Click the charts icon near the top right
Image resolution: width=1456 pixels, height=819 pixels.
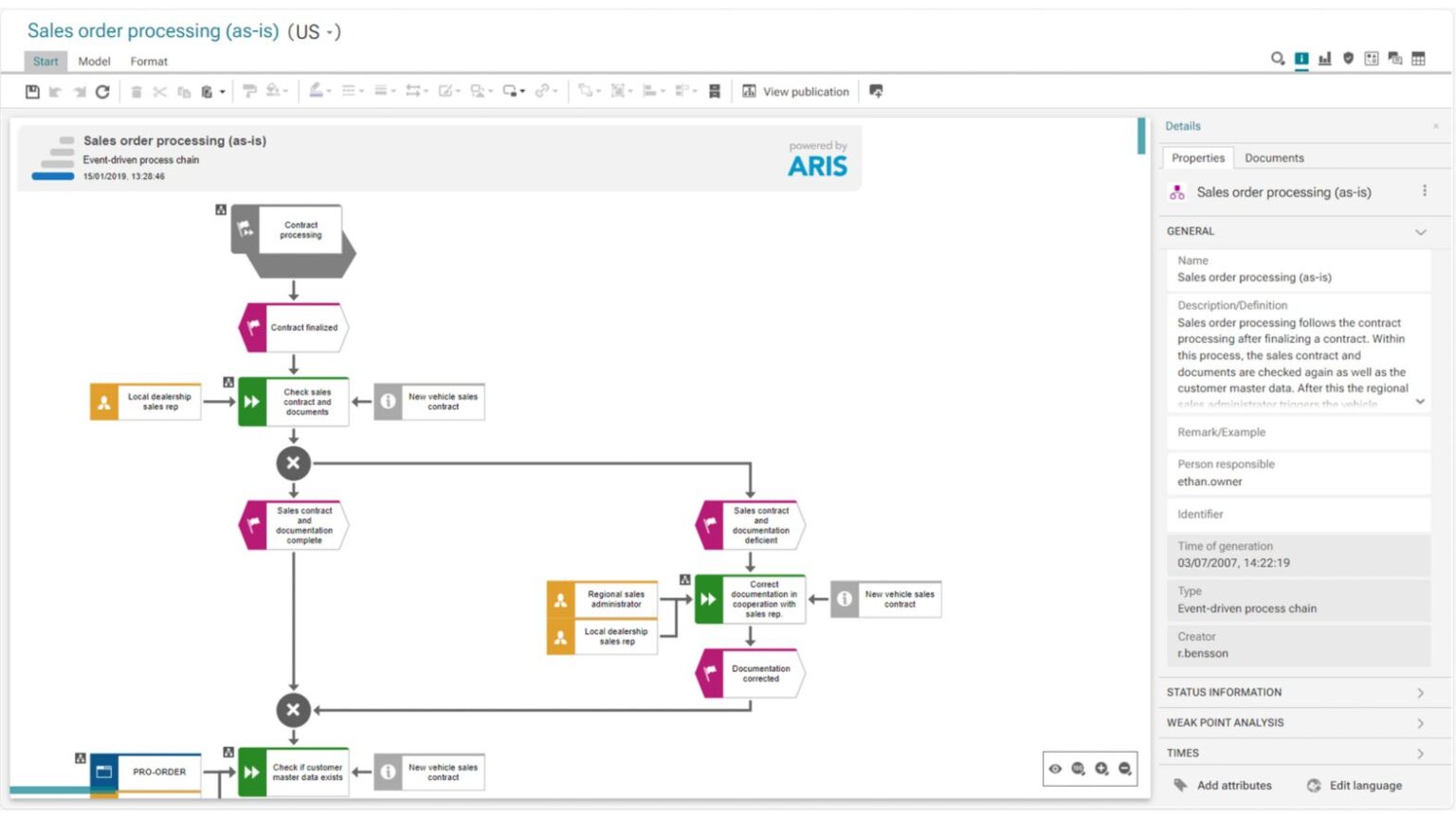pyautogui.click(x=1325, y=59)
